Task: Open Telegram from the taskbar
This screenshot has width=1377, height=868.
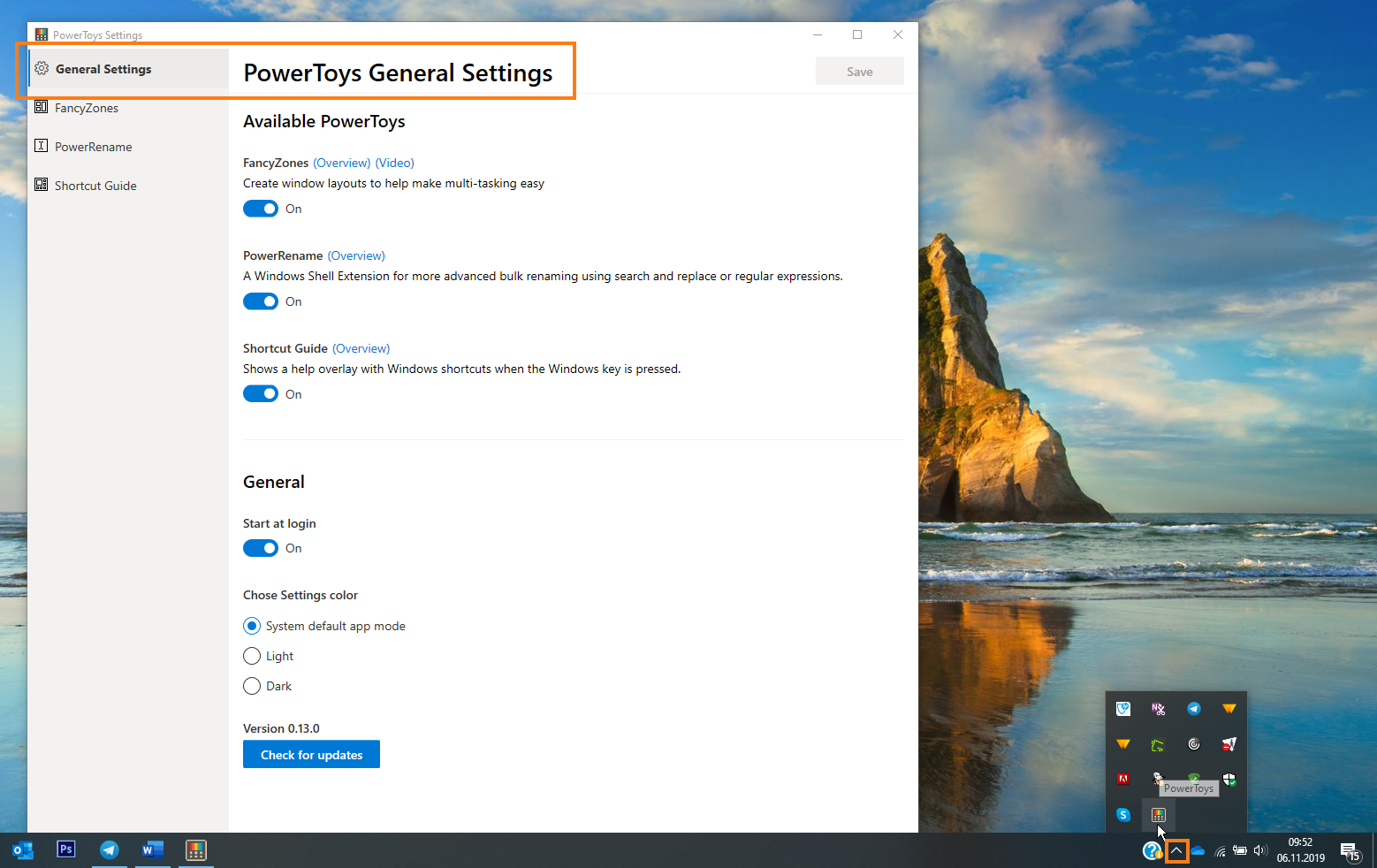Action: point(109,850)
